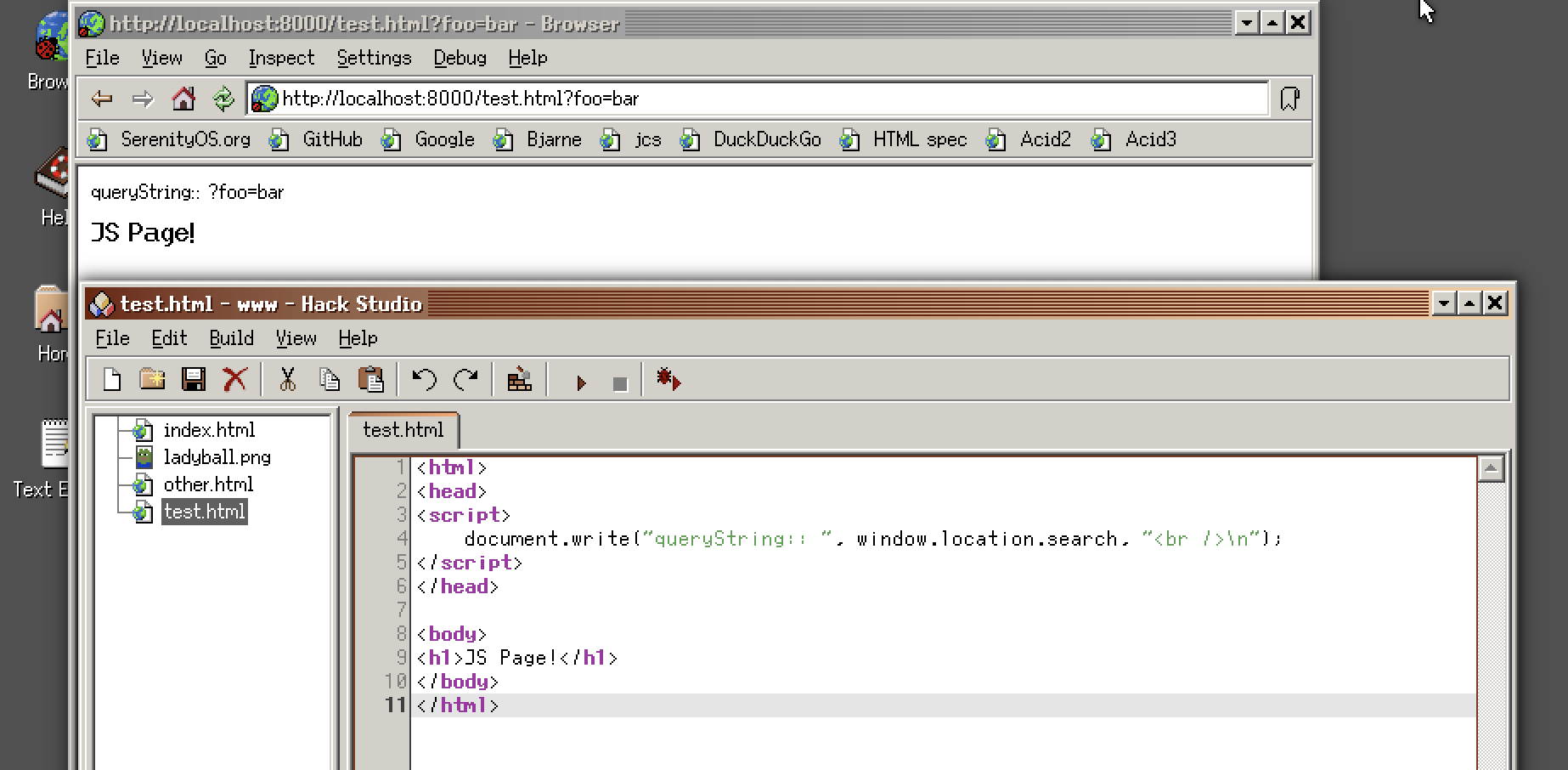Maximize the Hack Studio window
This screenshot has height=770, width=1568.
coord(1469,303)
